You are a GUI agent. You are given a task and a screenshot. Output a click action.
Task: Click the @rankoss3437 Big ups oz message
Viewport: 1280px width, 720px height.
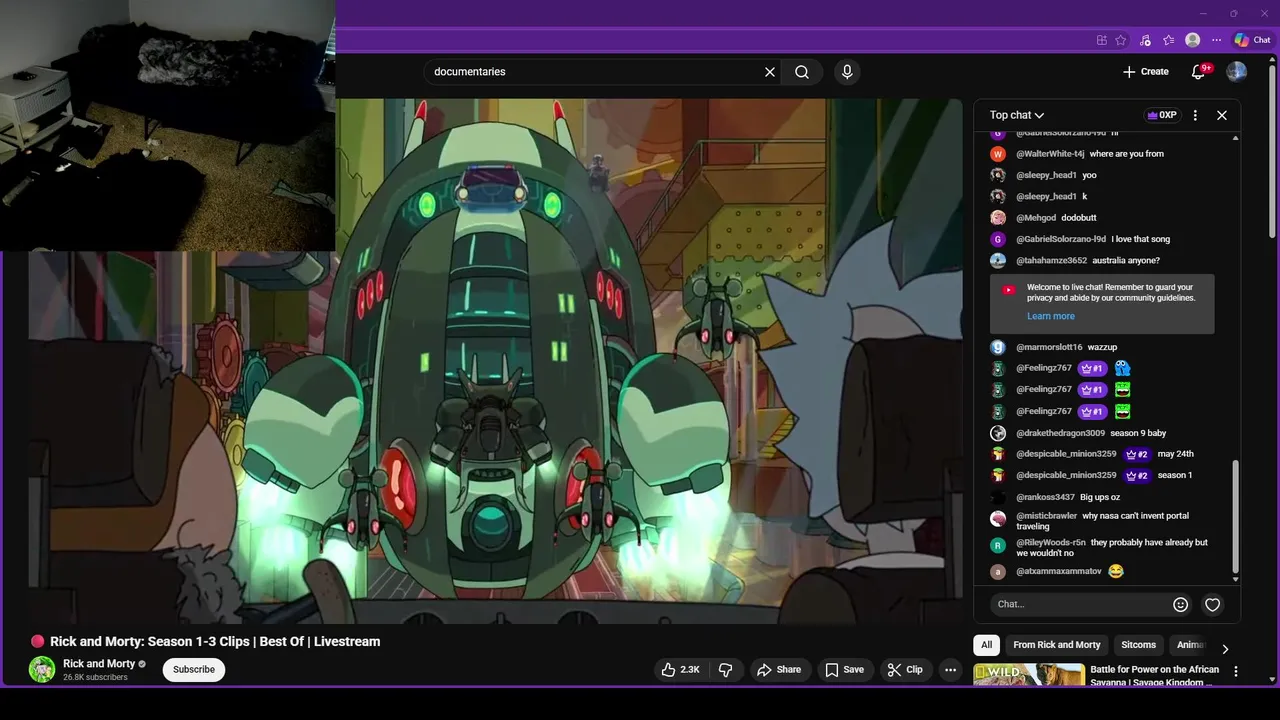pyautogui.click(x=1100, y=497)
